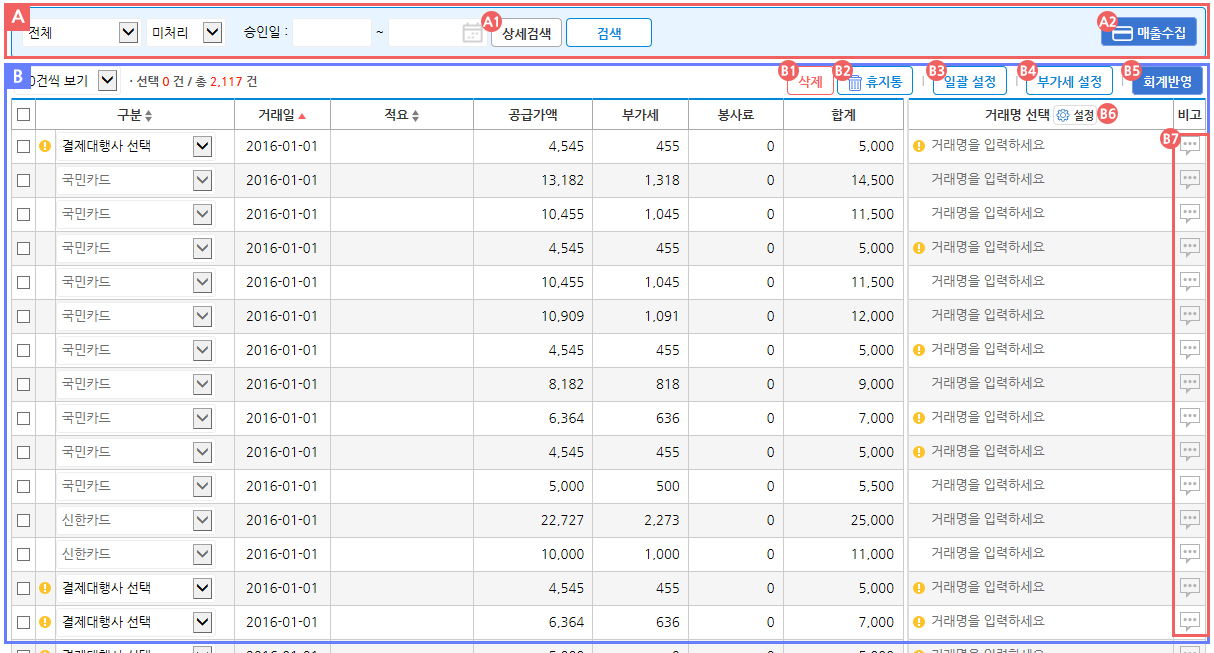This screenshot has height=653, width=1214.
Task: Click the 공급가액 column header
Action: pos(533,116)
